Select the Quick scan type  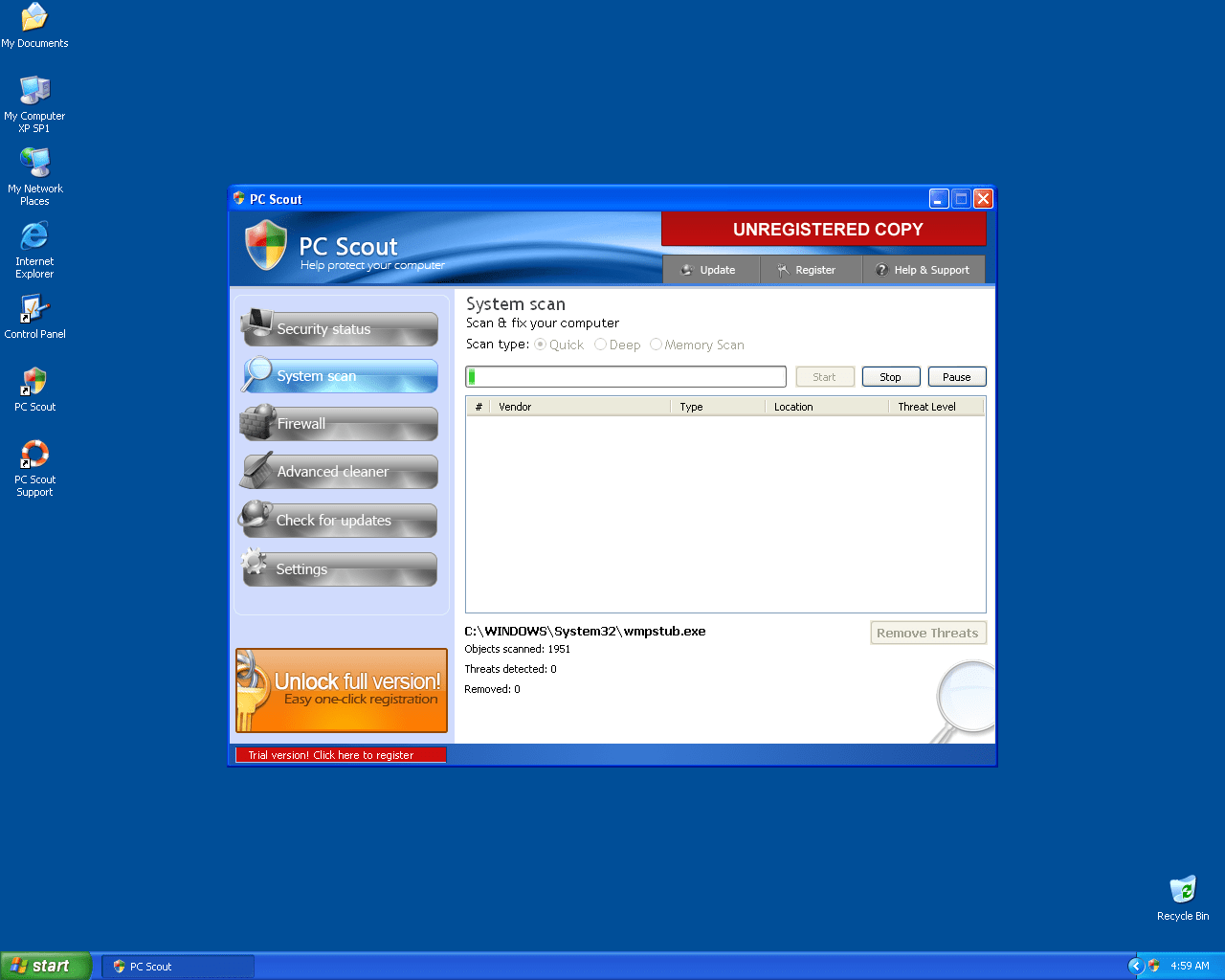(541, 345)
